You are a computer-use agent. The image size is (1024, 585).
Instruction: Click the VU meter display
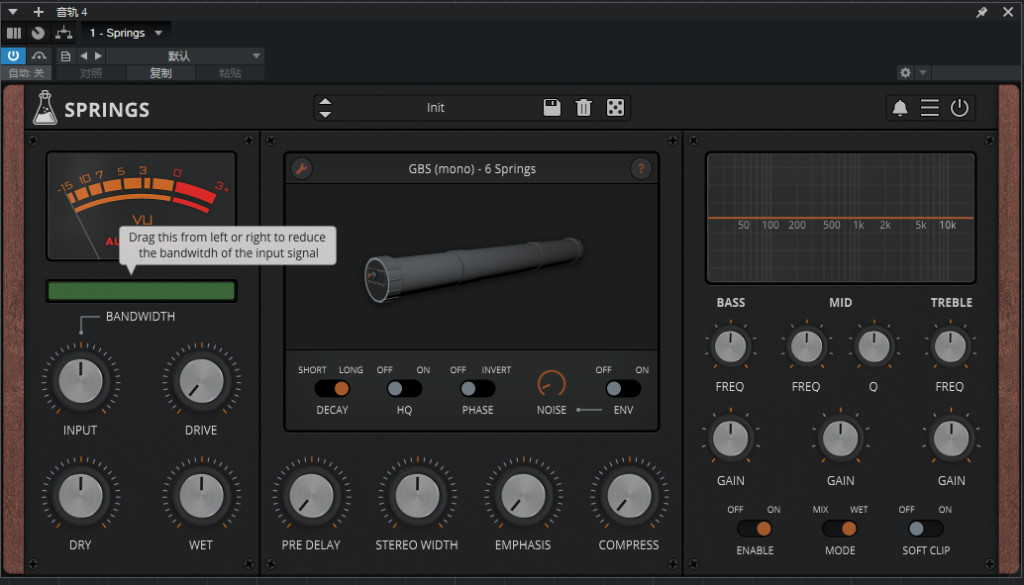pos(141,206)
